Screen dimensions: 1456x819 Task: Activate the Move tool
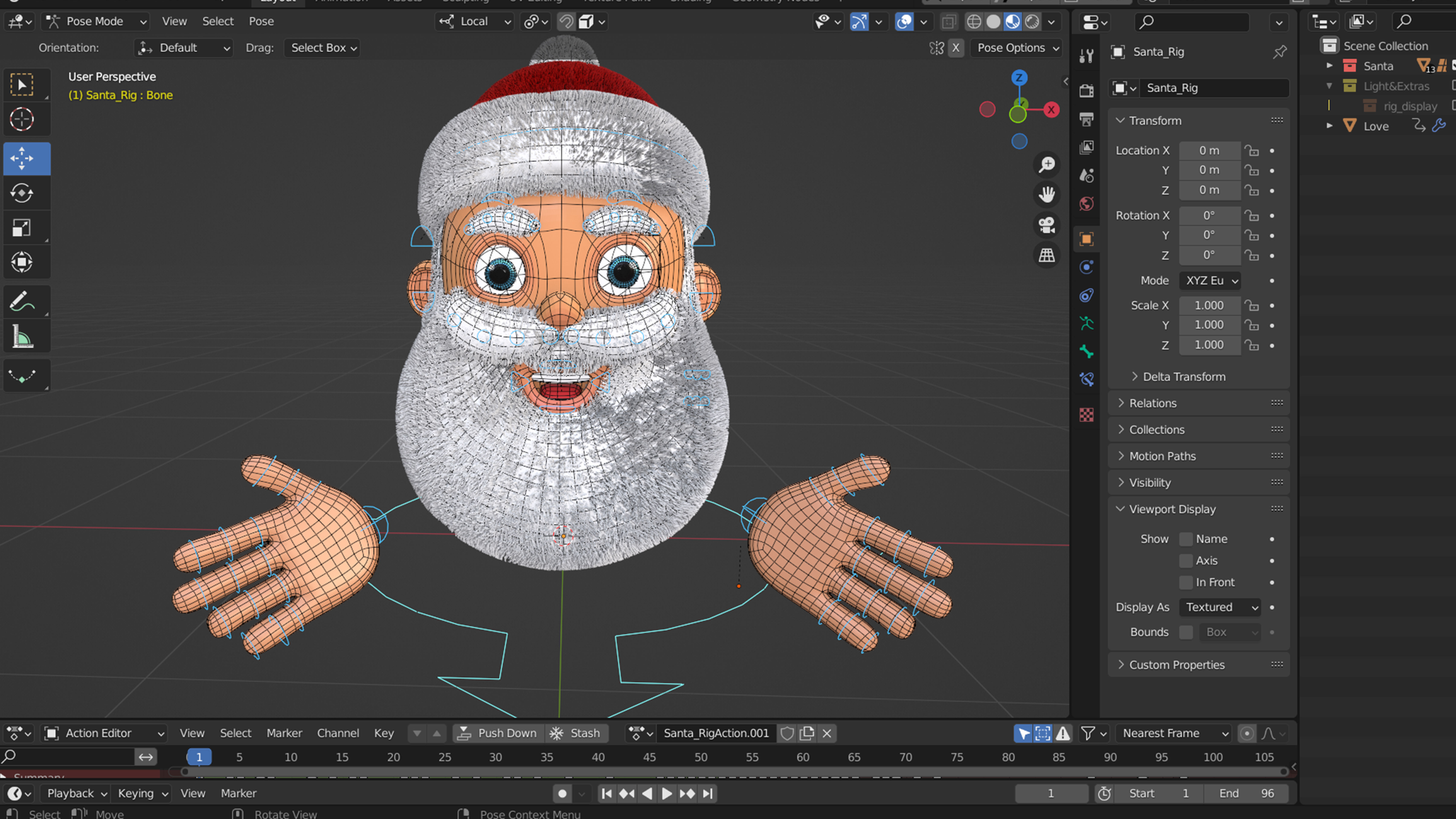pyautogui.click(x=22, y=159)
